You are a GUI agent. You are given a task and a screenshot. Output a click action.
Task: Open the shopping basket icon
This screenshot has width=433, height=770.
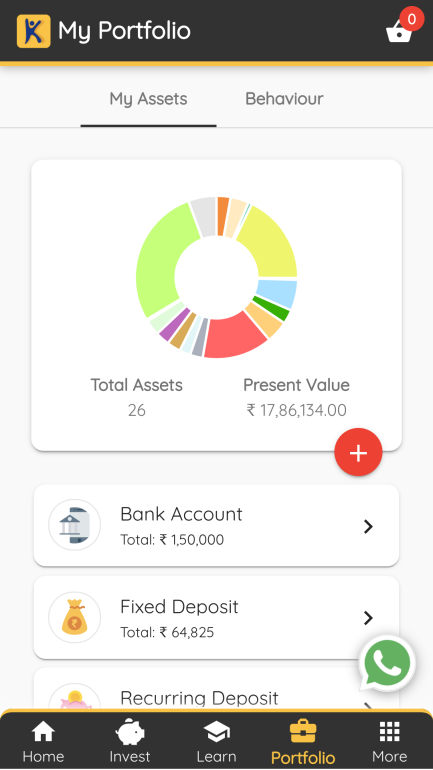(x=399, y=32)
